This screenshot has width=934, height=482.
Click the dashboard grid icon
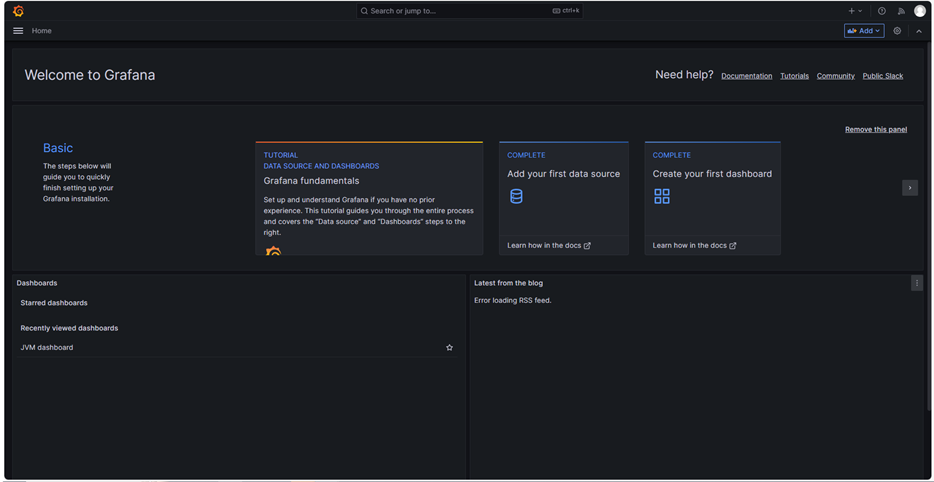[x=662, y=197]
